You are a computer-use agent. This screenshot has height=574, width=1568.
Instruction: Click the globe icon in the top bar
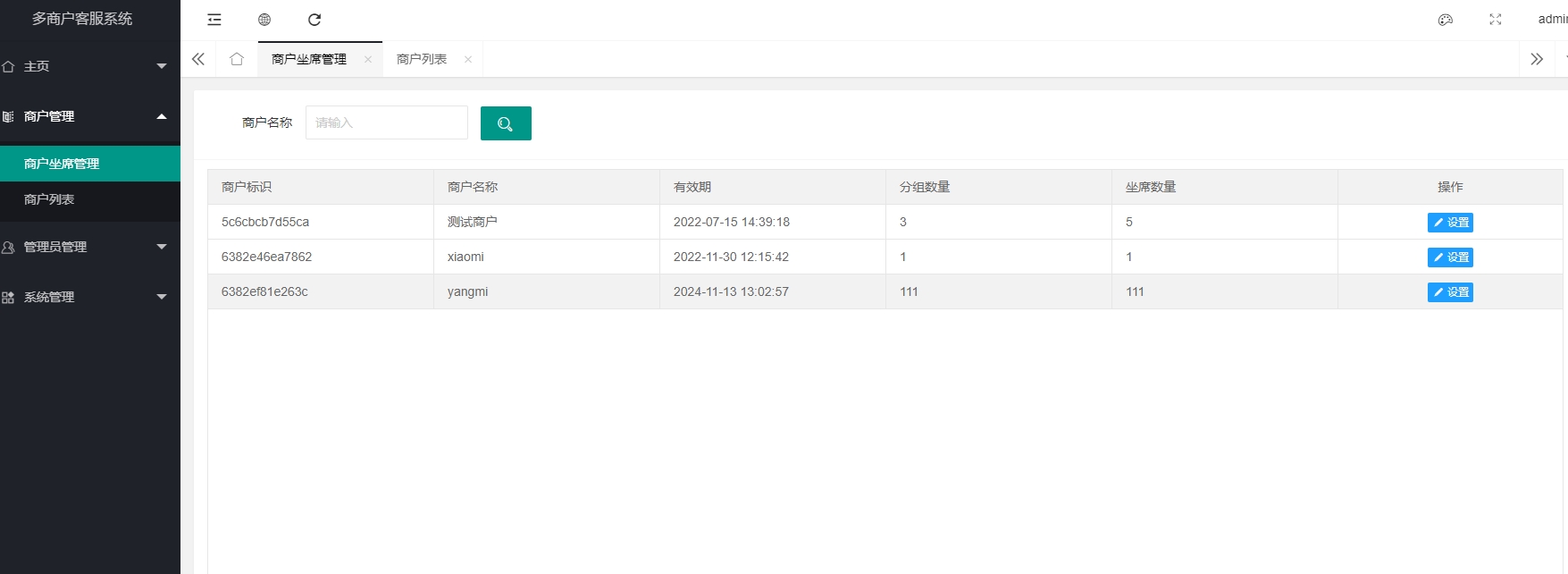click(264, 20)
